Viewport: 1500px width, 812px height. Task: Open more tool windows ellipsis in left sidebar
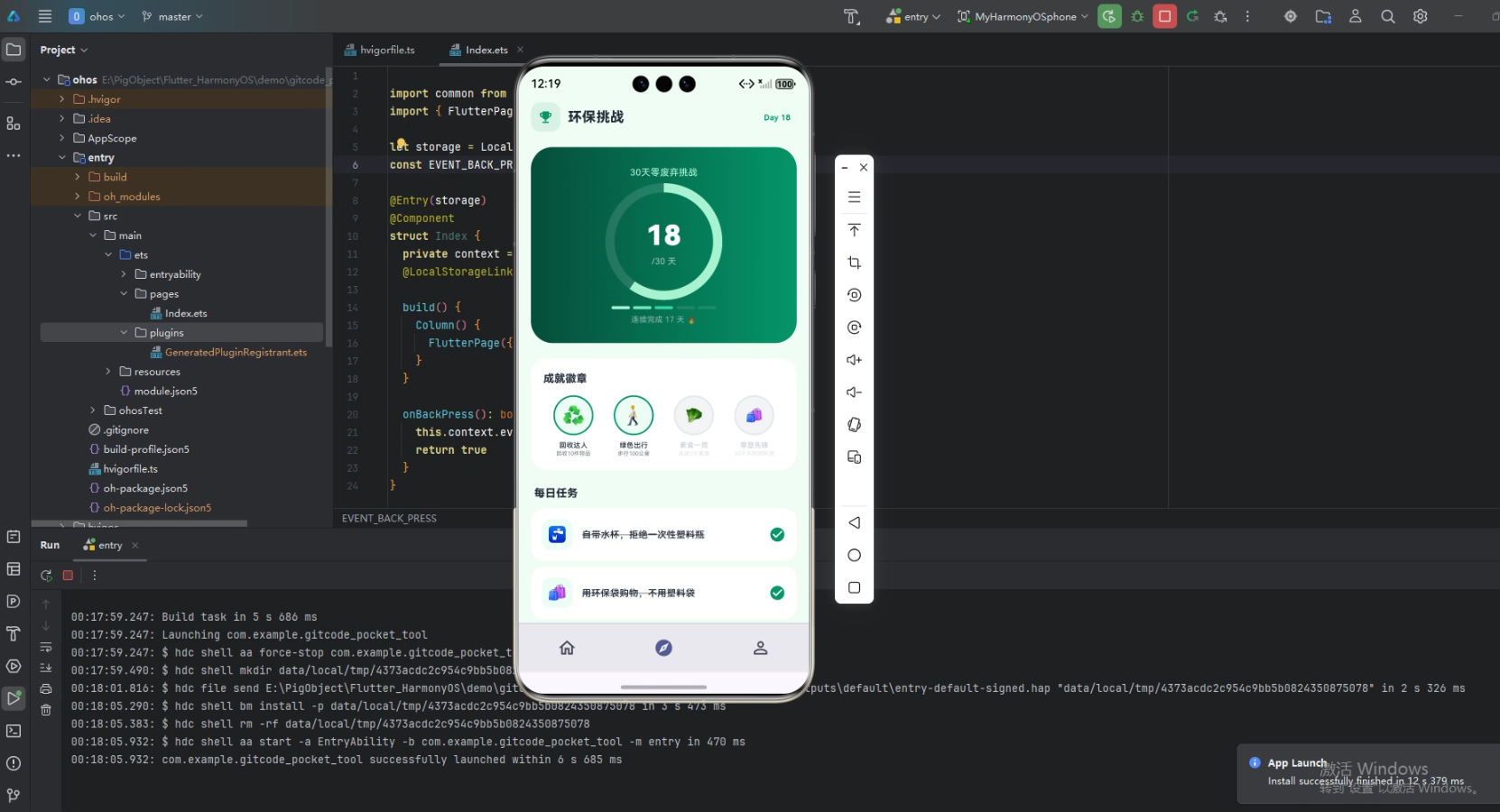(14, 156)
